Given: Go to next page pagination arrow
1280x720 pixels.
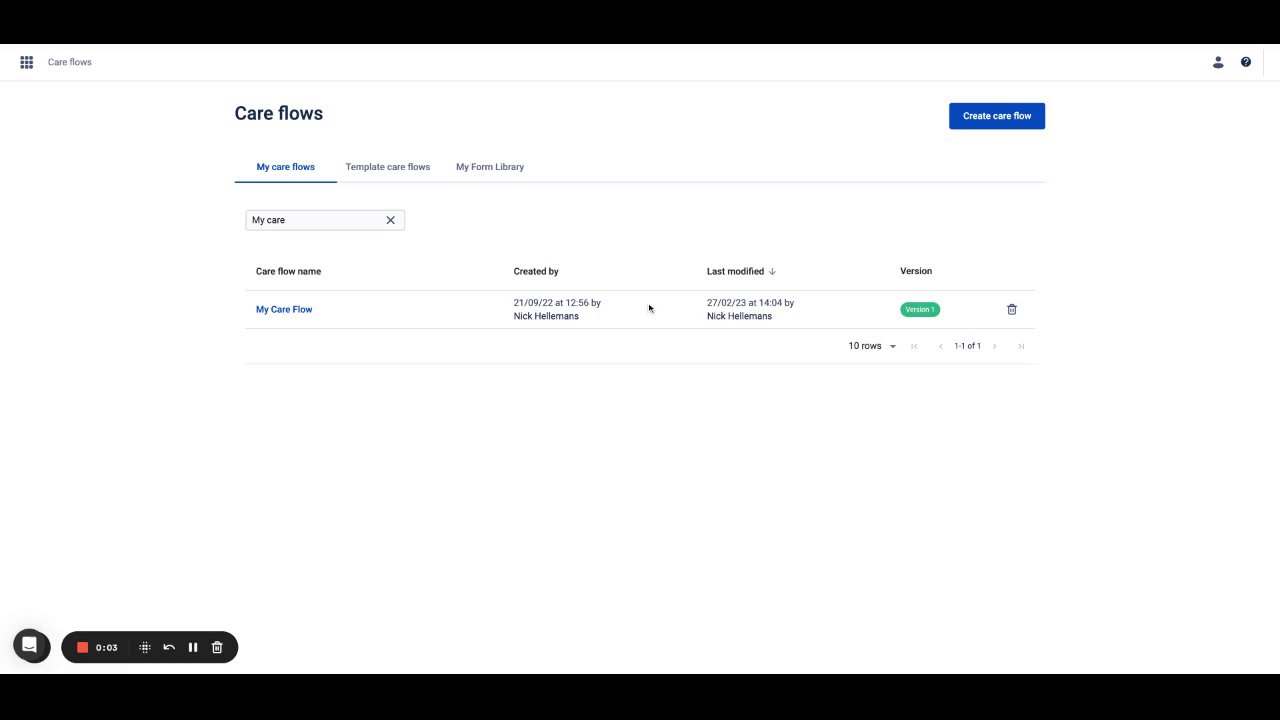Looking at the screenshot, I should 994,346.
